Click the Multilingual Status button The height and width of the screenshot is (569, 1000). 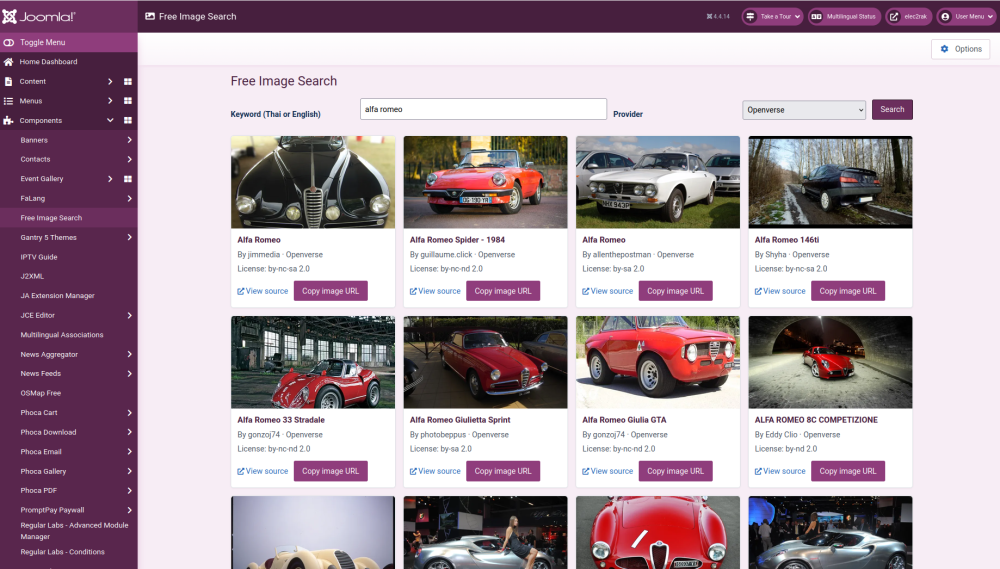844,17
